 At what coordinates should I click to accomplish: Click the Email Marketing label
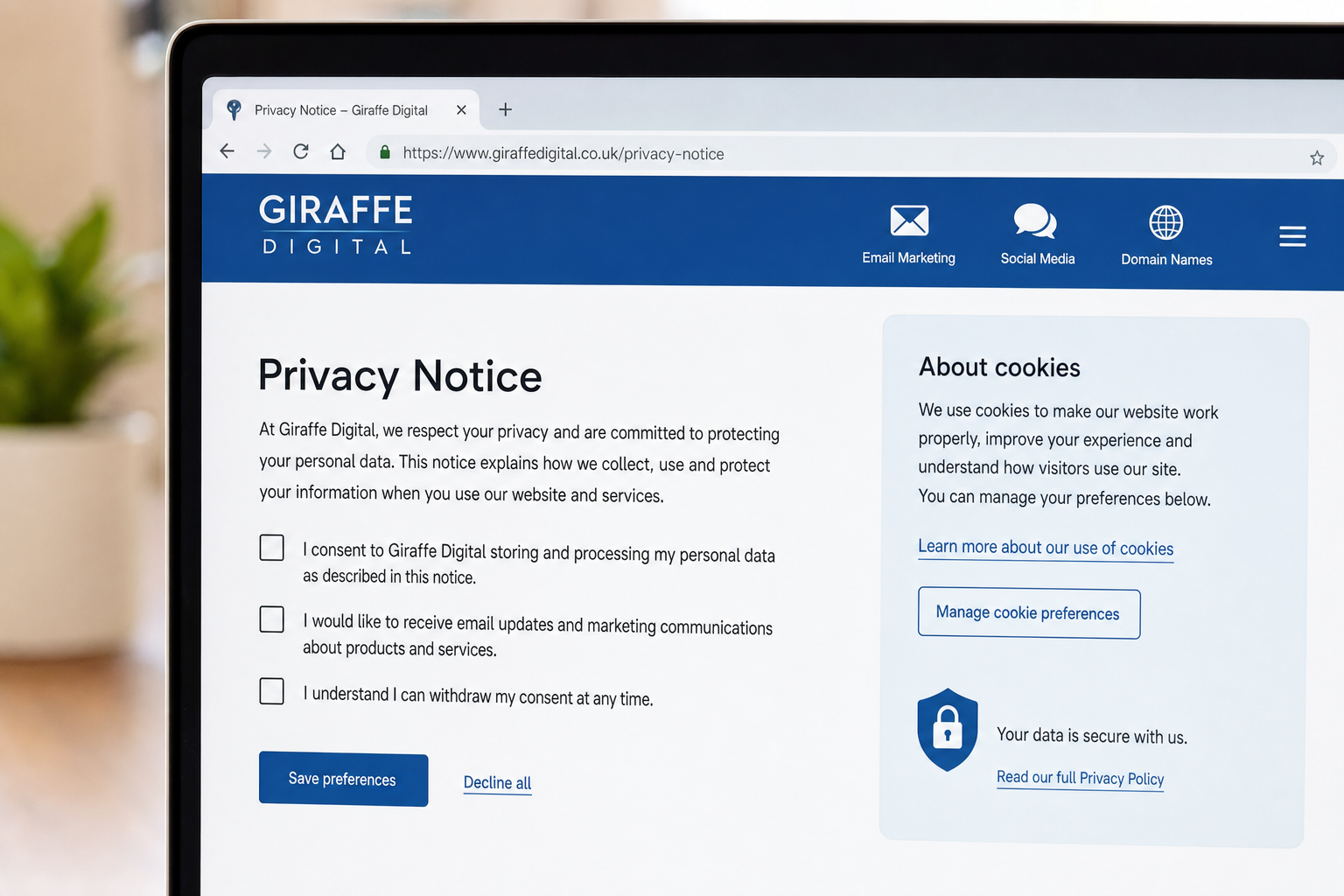(x=908, y=258)
